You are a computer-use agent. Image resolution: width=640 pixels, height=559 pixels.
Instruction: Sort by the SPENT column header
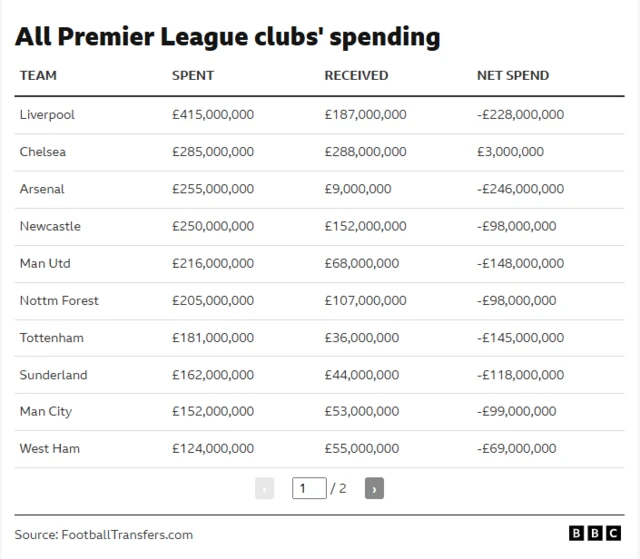pyautogui.click(x=193, y=75)
